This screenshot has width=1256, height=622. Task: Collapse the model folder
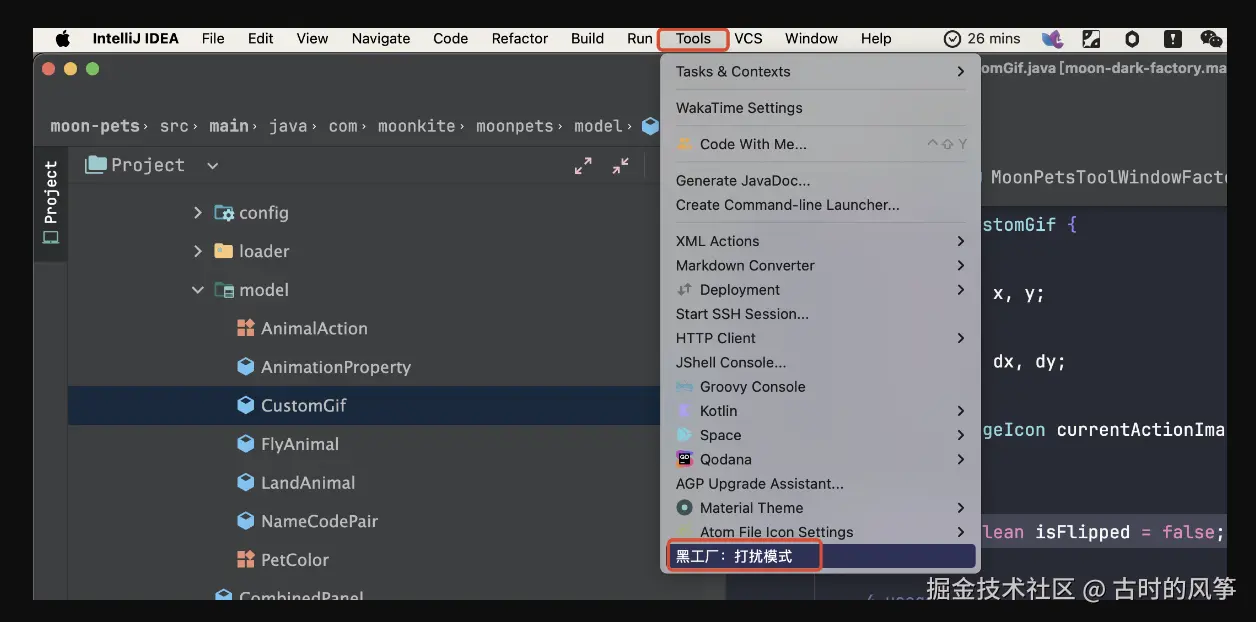[x=197, y=290]
